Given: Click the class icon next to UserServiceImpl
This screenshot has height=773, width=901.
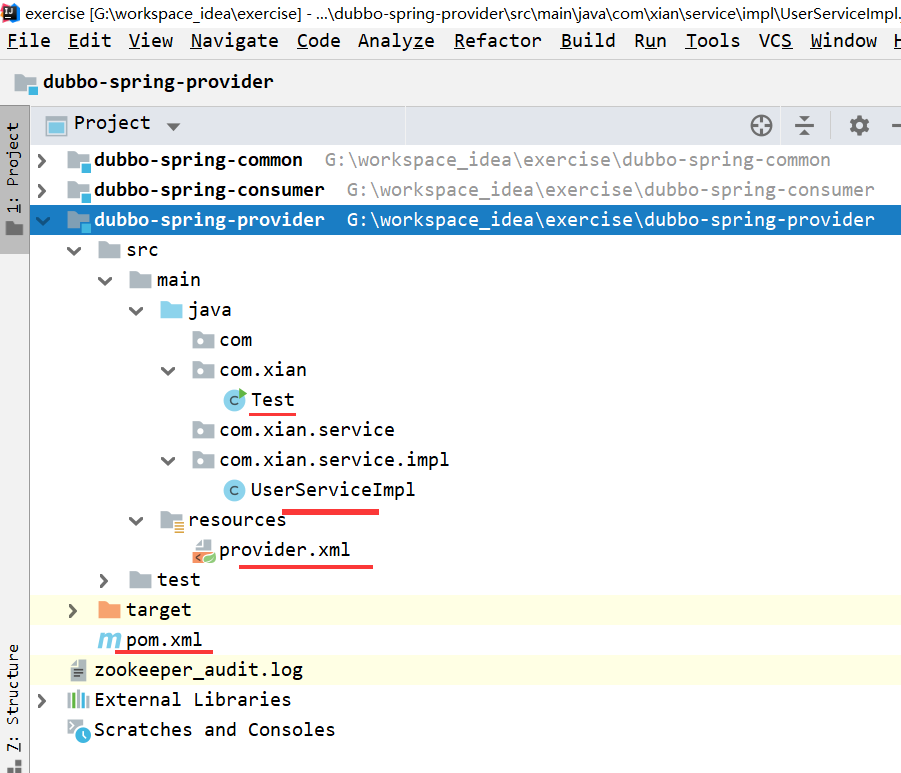Looking at the screenshot, I should pos(234,490).
